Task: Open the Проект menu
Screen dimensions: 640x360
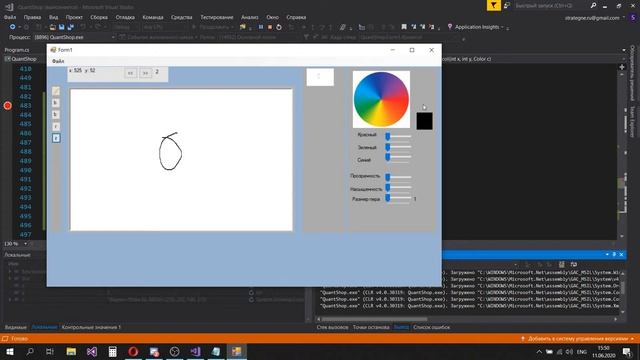Action: [x=74, y=17]
